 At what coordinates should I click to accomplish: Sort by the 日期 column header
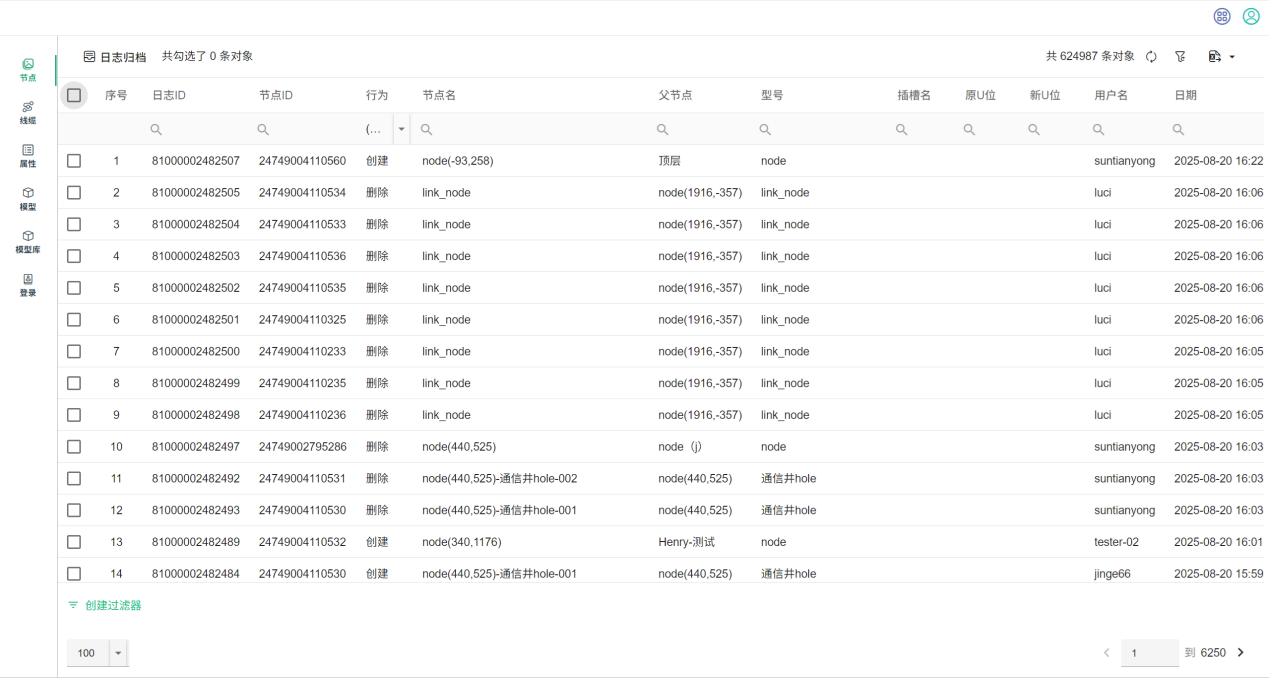1185,95
